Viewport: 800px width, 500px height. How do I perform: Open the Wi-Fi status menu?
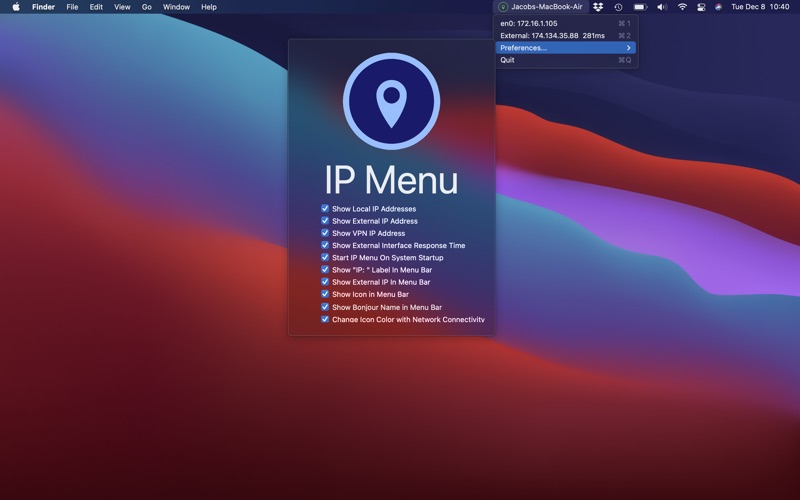[x=682, y=7]
